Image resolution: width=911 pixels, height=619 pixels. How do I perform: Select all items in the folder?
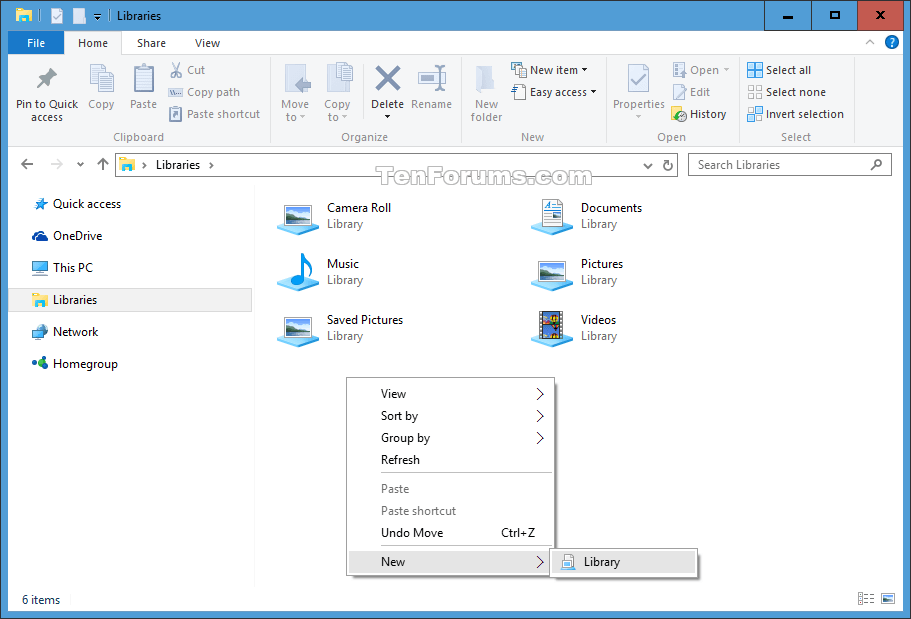click(x=779, y=69)
